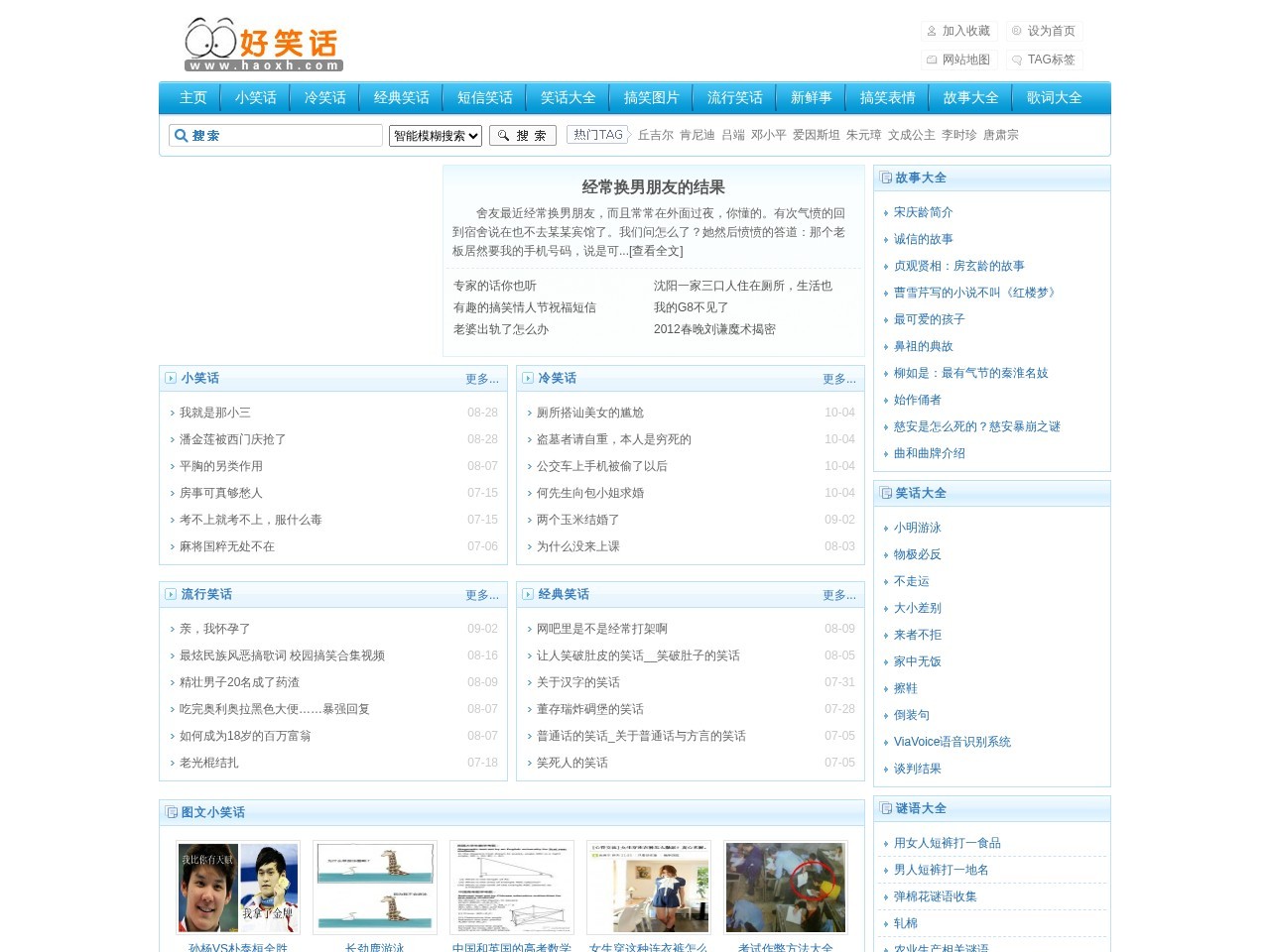Click the icon beside 冷笑话 section title

pyautogui.click(x=527, y=378)
